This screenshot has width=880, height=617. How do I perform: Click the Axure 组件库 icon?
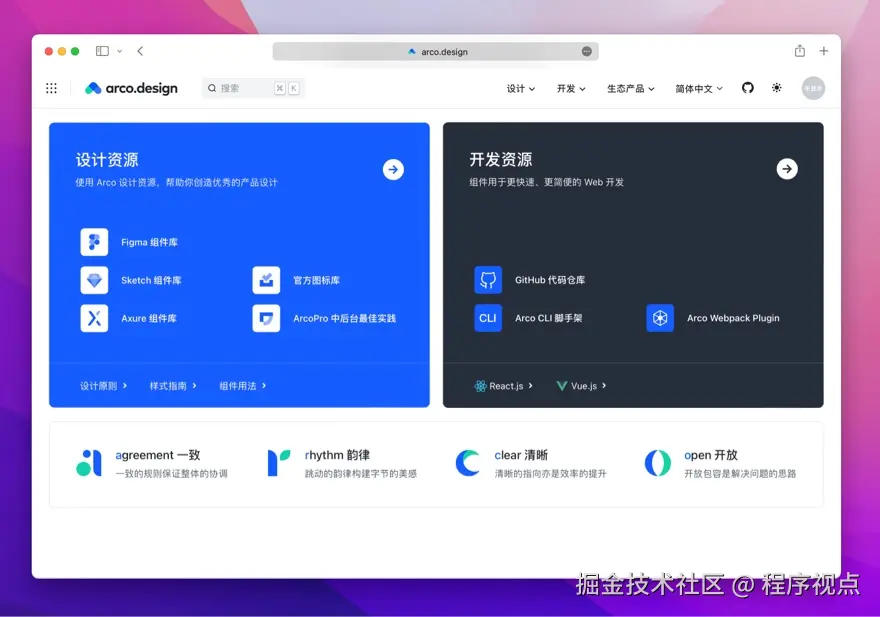[x=94, y=318]
